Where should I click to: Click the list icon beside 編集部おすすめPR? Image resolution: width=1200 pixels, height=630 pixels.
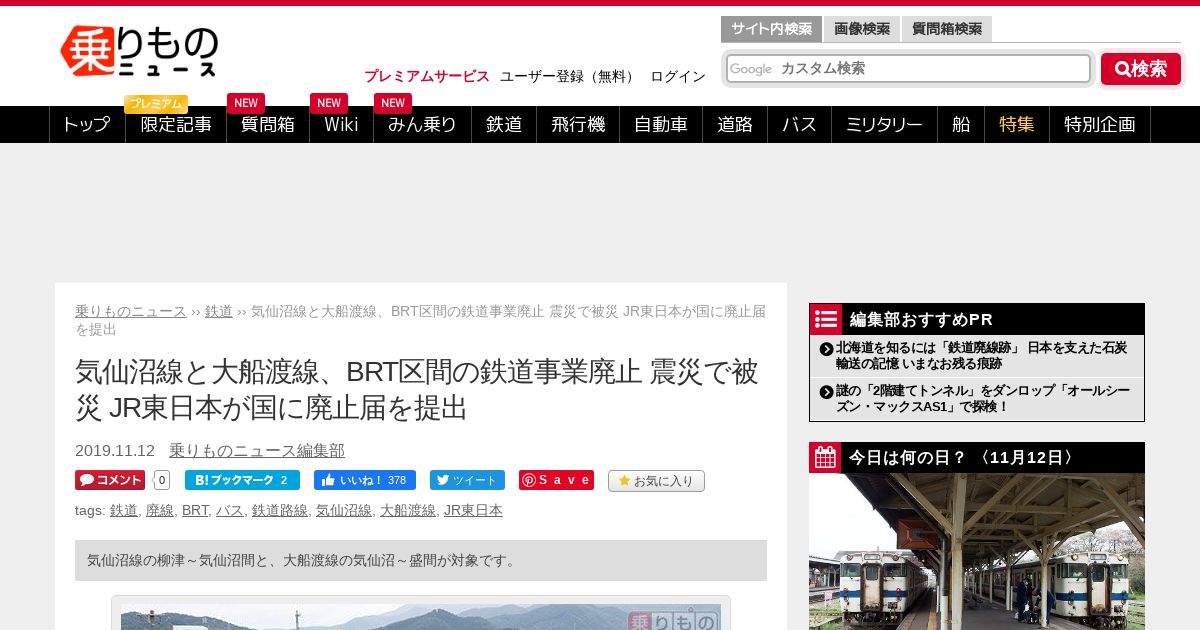(x=826, y=319)
